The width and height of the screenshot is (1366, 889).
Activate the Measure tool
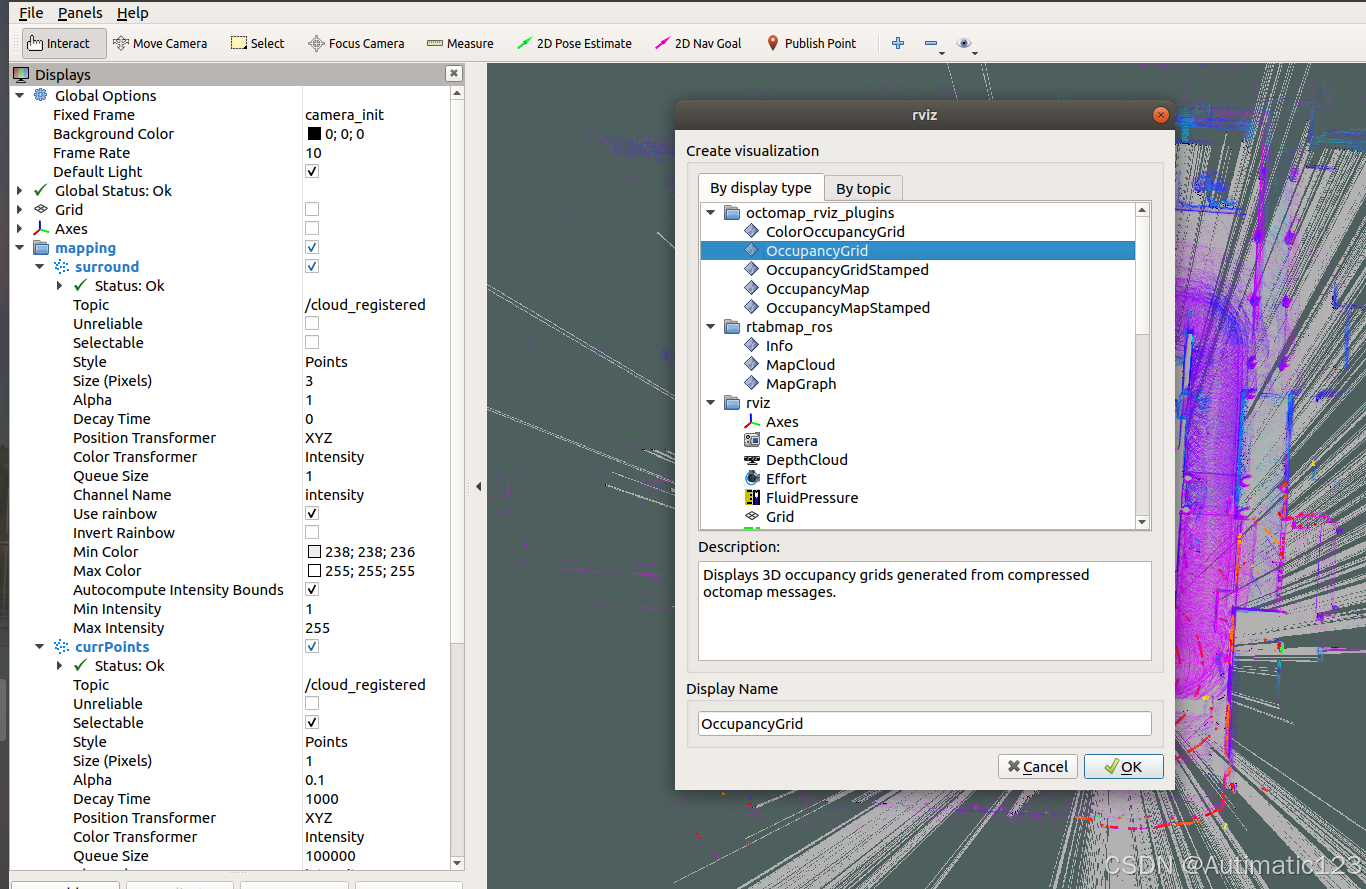(460, 43)
